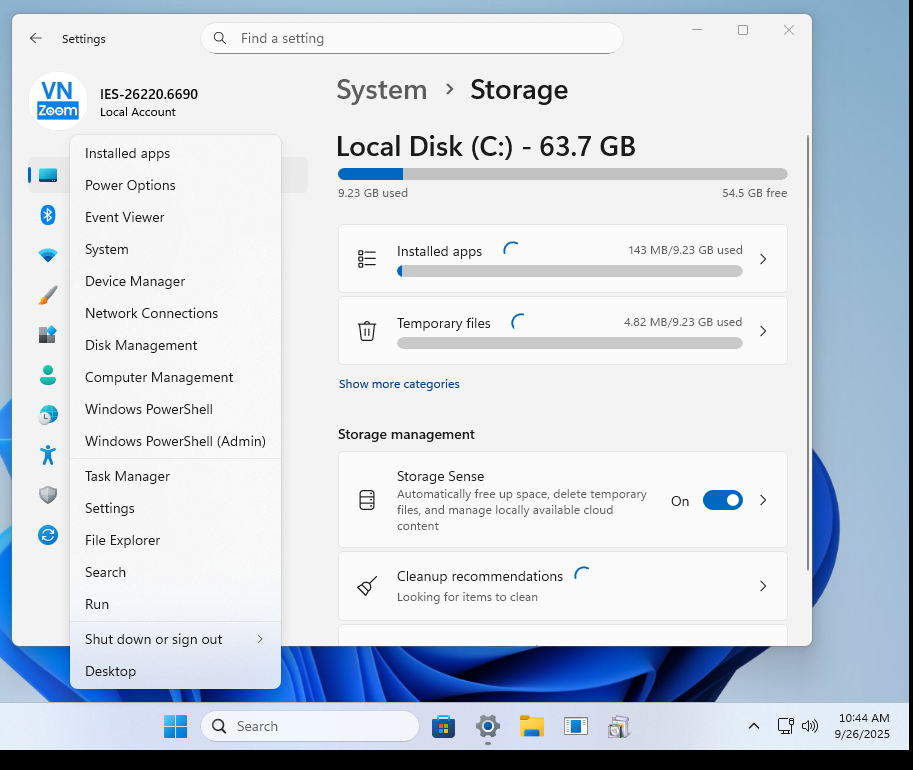Click the network tray icon

(785, 726)
